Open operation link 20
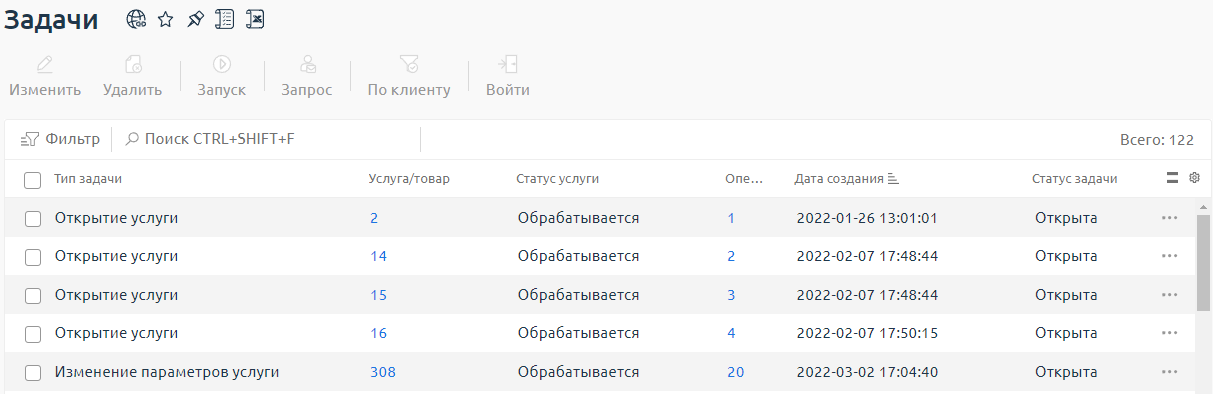This screenshot has width=1213, height=394. pos(735,372)
